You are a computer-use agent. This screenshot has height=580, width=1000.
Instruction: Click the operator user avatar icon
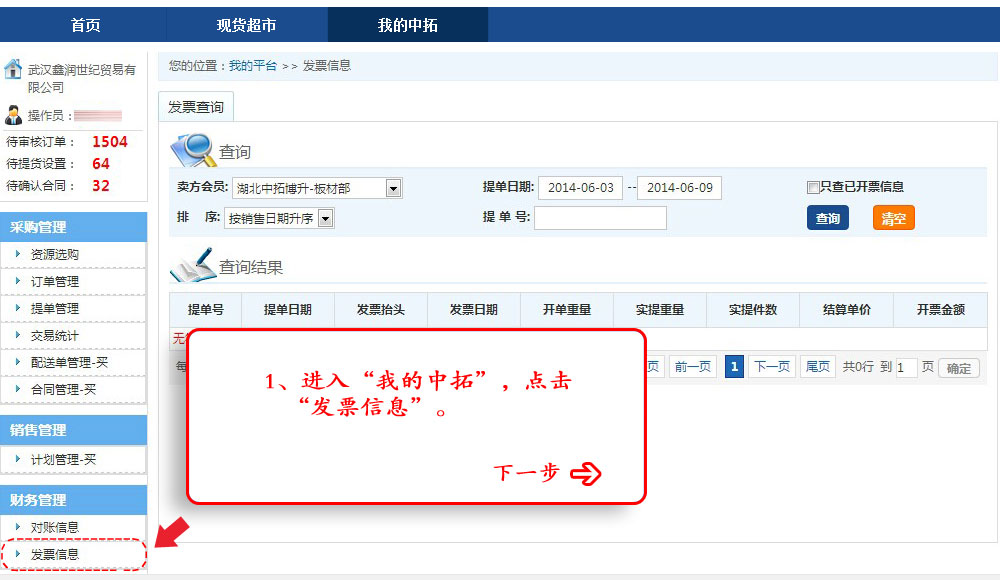pyautogui.click(x=13, y=115)
